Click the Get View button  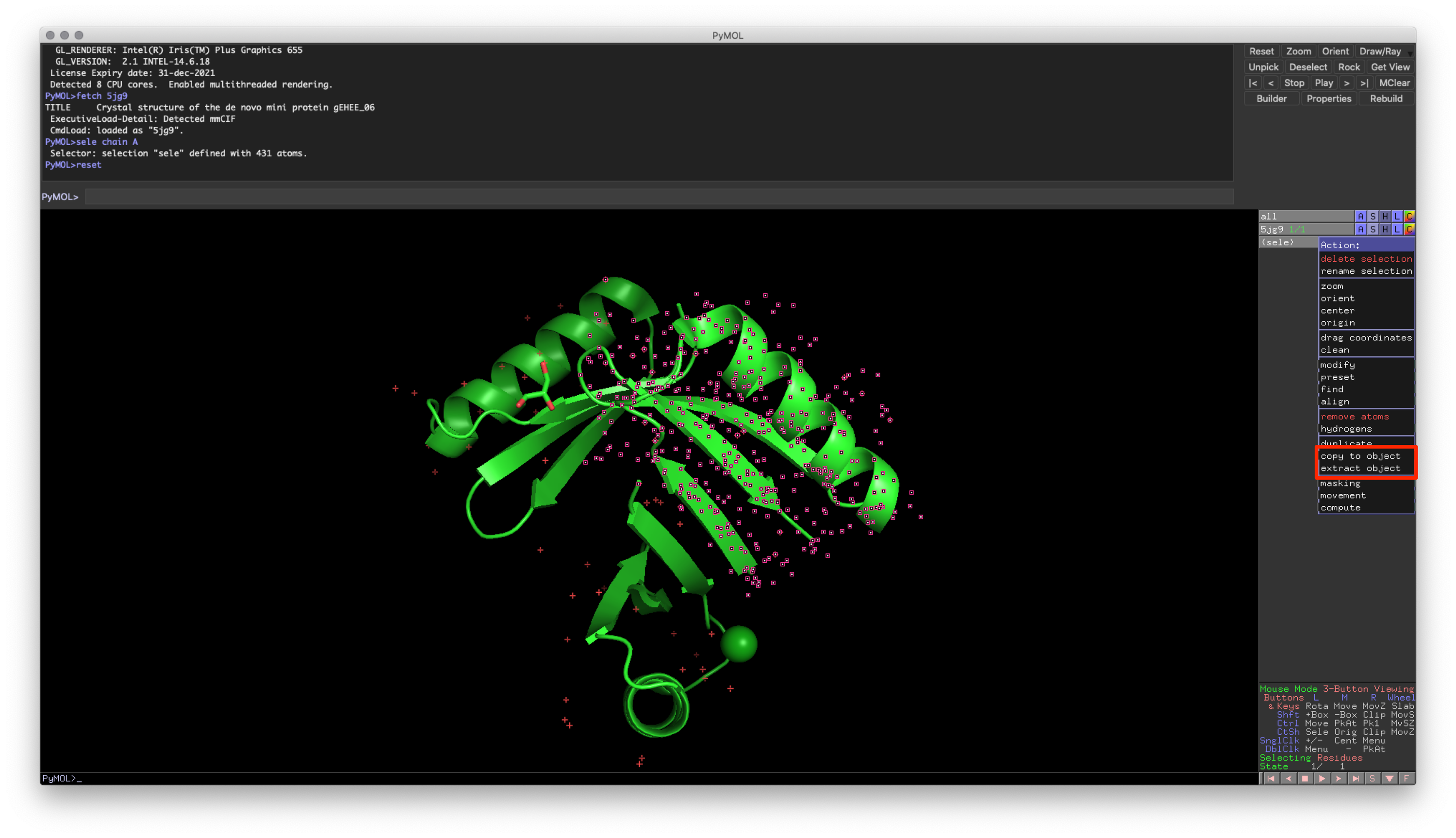pyautogui.click(x=1390, y=67)
